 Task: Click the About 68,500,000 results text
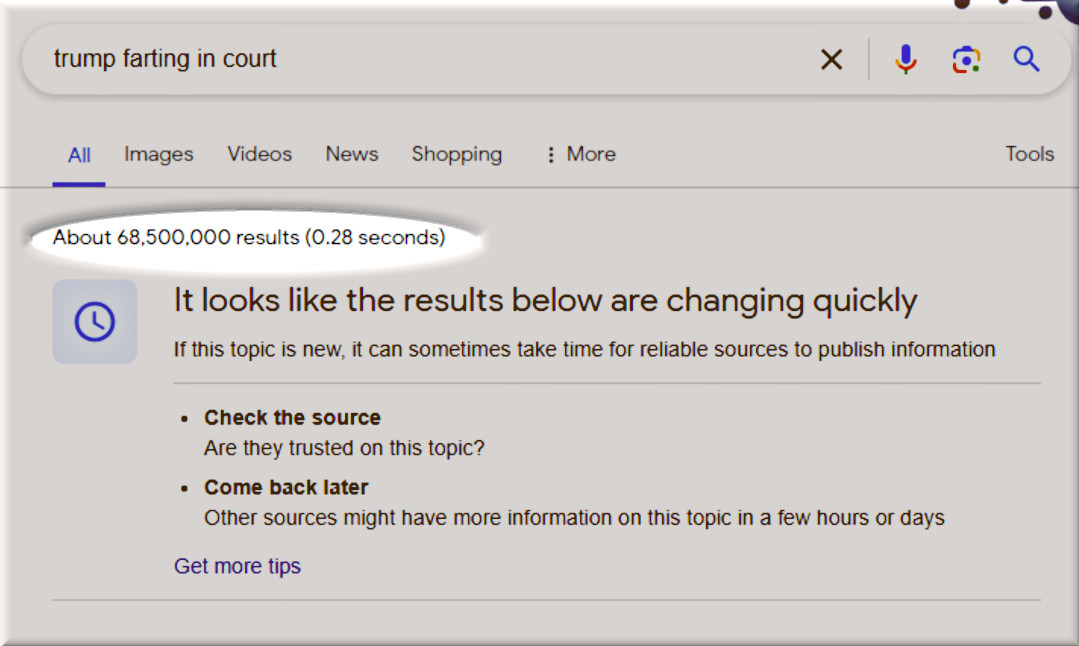[249, 238]
